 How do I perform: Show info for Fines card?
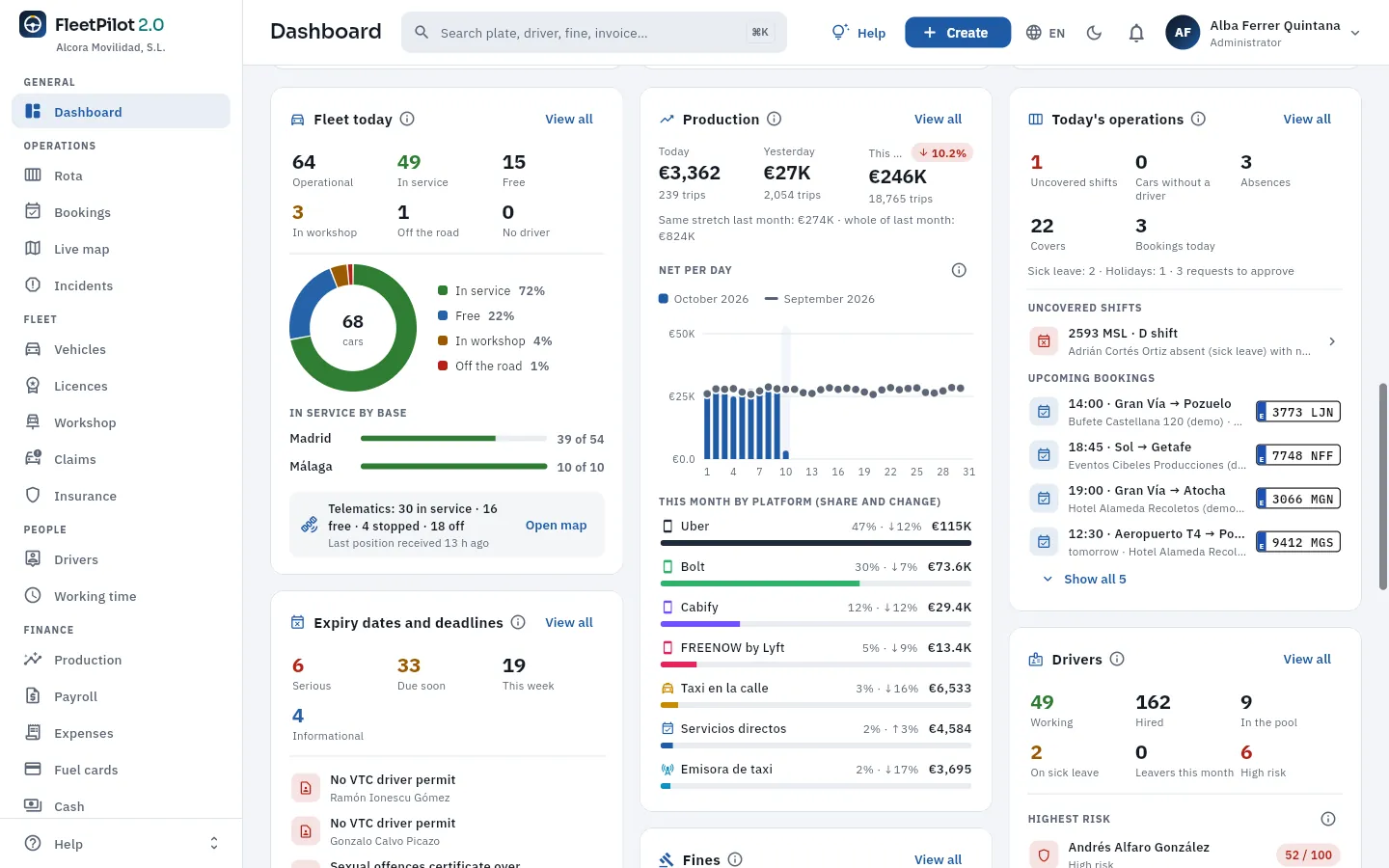pyautogui.click(x=735, y=859)
